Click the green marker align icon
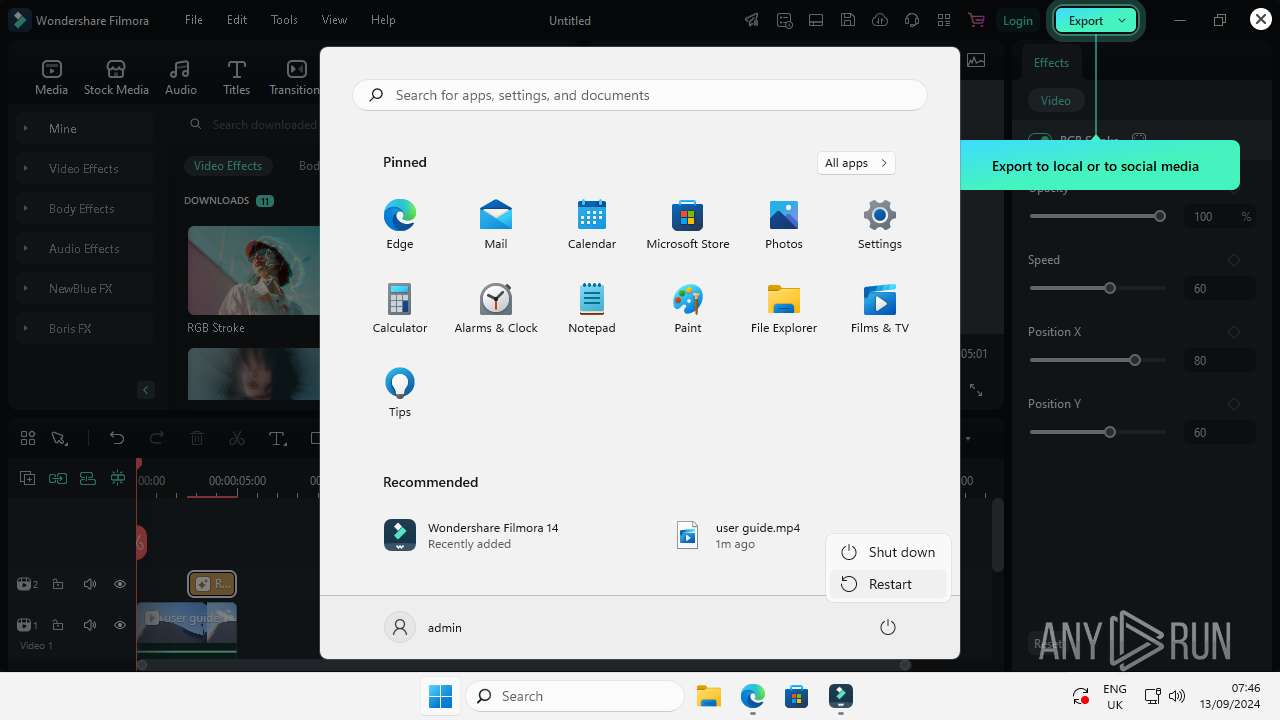Viewport: 1280px width, 720px height. tap(118, 479)
